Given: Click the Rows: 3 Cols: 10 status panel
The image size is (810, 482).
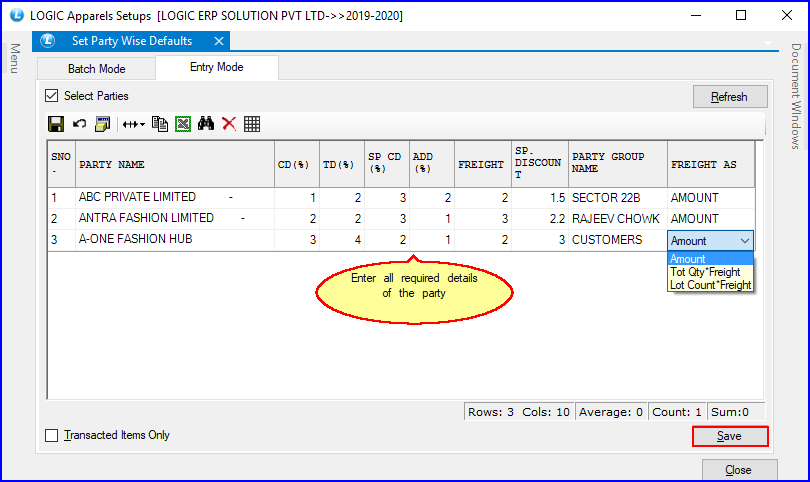Looking at the screenshot, I should [x=519, y=412].
